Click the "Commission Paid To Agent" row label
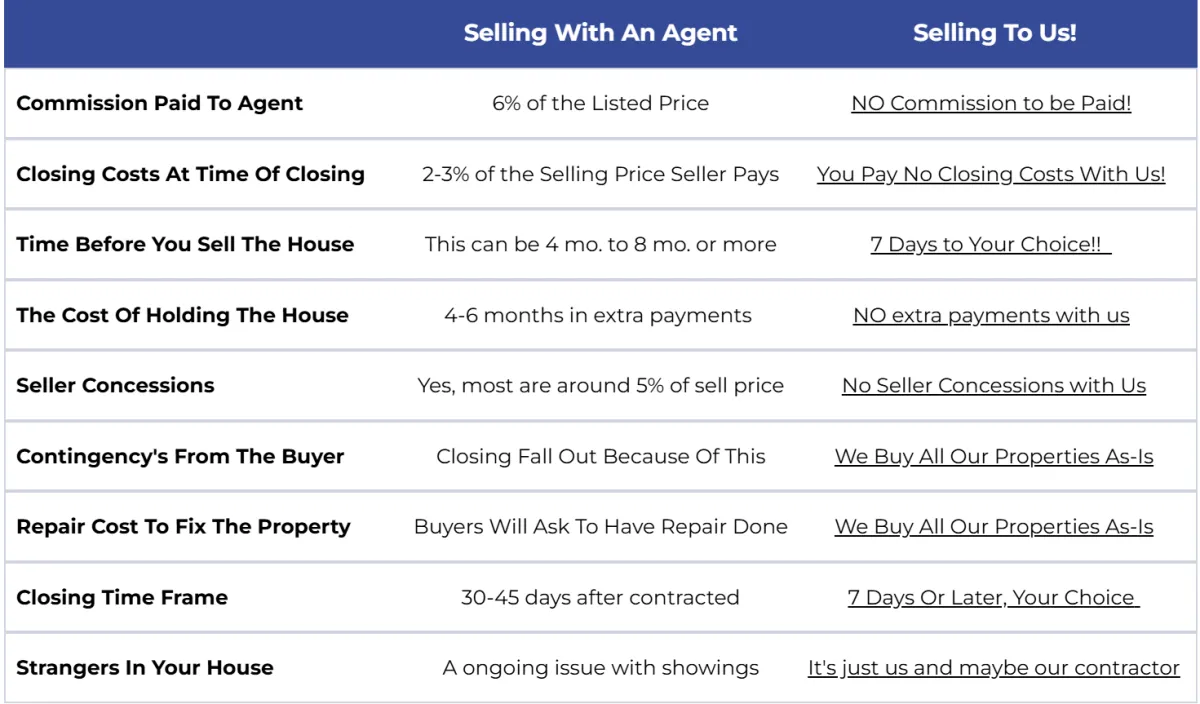This screenshot has width=1200, height=704. 160,103
